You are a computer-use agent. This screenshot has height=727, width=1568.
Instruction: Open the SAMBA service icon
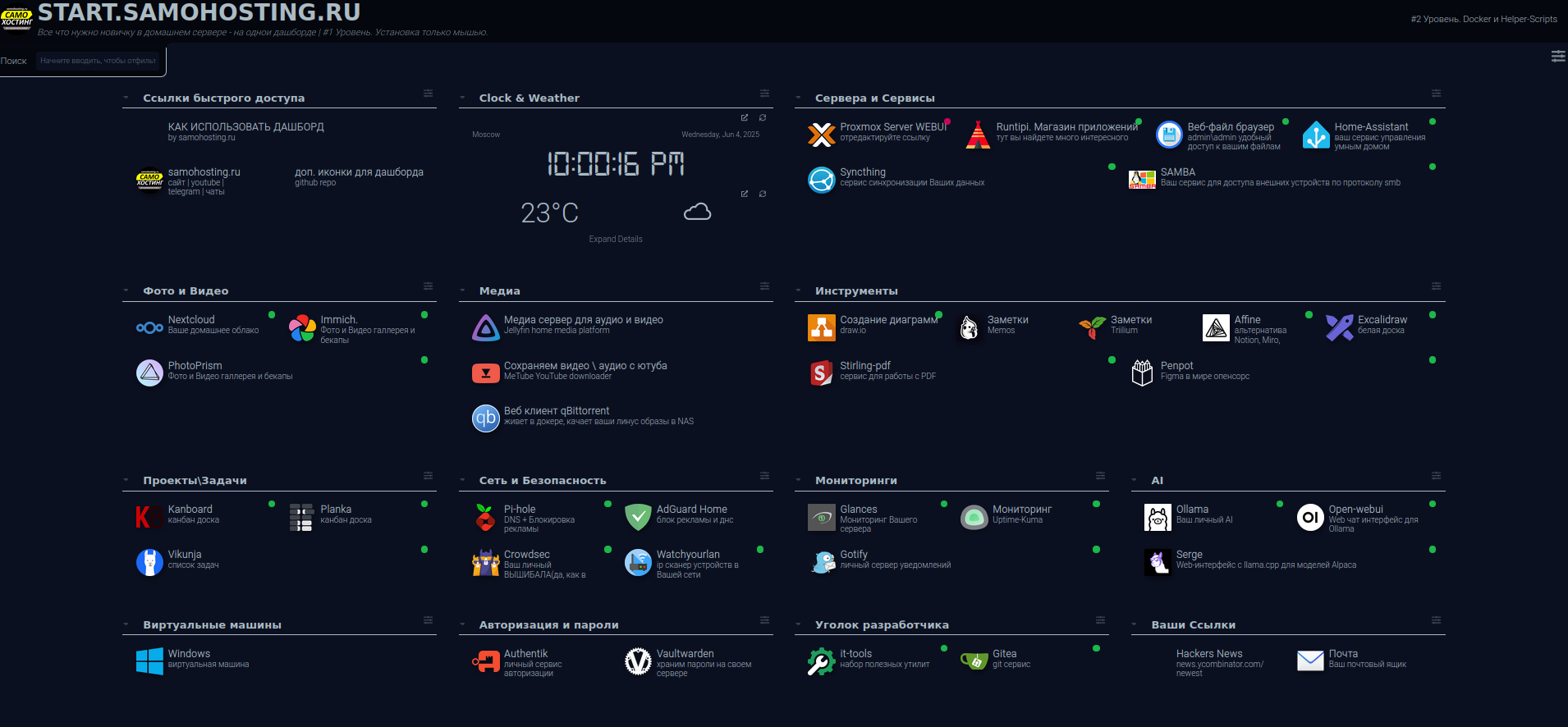coord(1142,180)
